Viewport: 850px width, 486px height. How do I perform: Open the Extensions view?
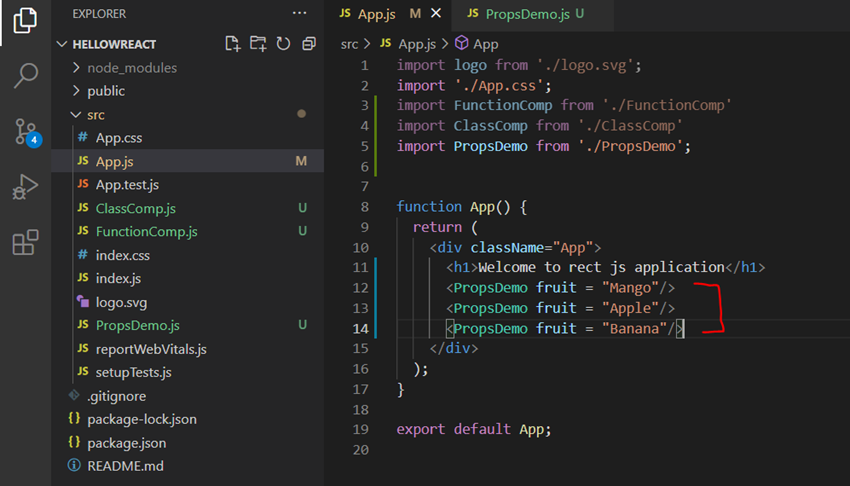tap(25, 242)
